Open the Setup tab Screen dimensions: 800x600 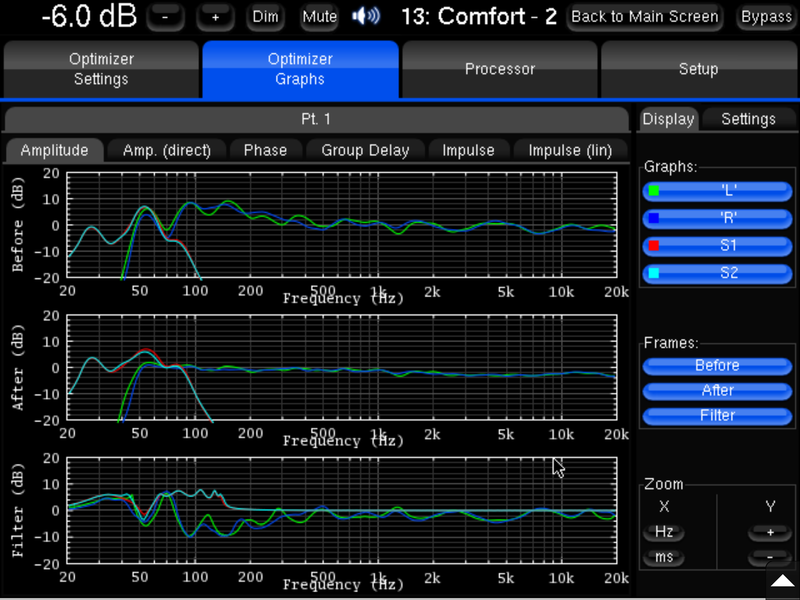click(x=698, y=69)
